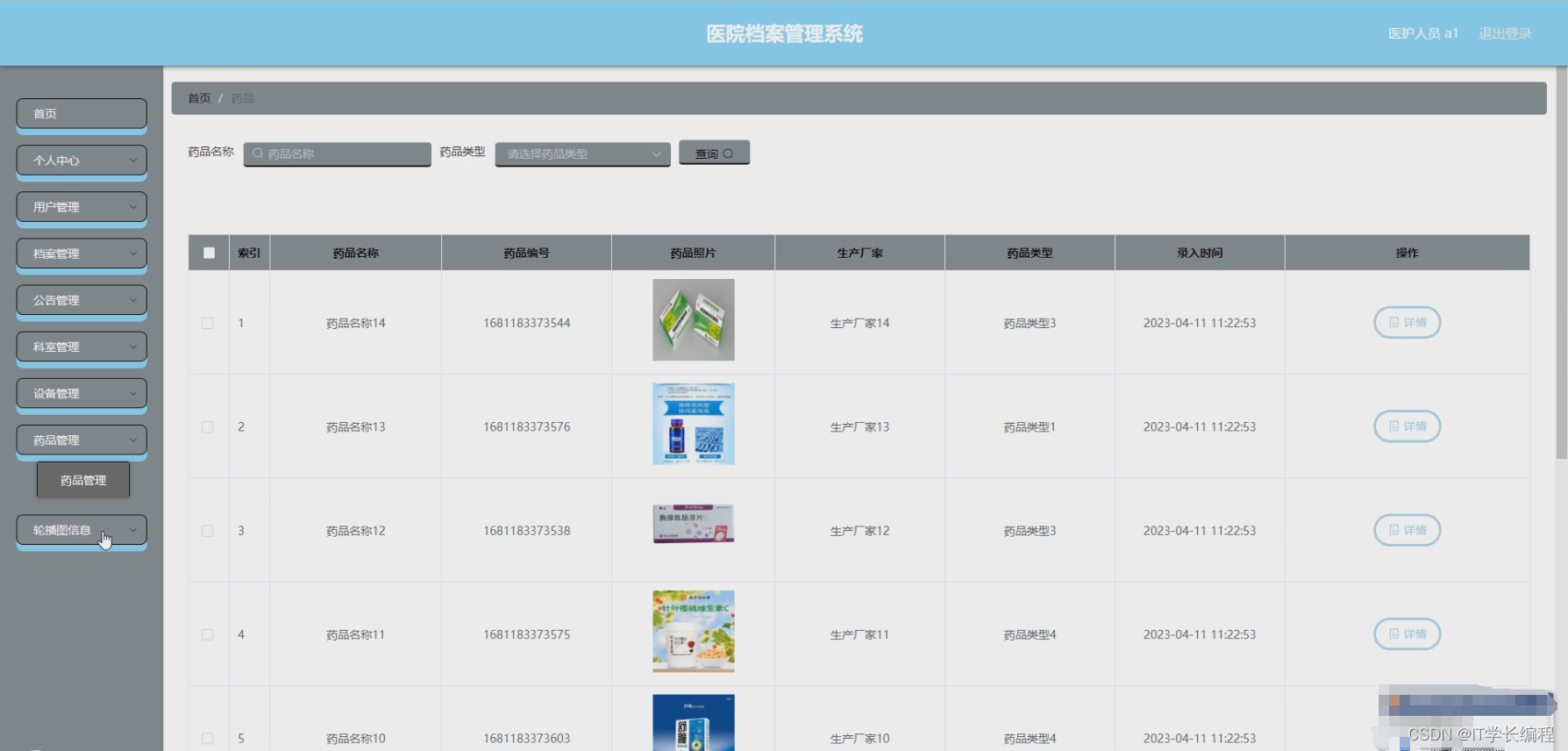Click the 药品 breadcrumb item

point(242,98)
